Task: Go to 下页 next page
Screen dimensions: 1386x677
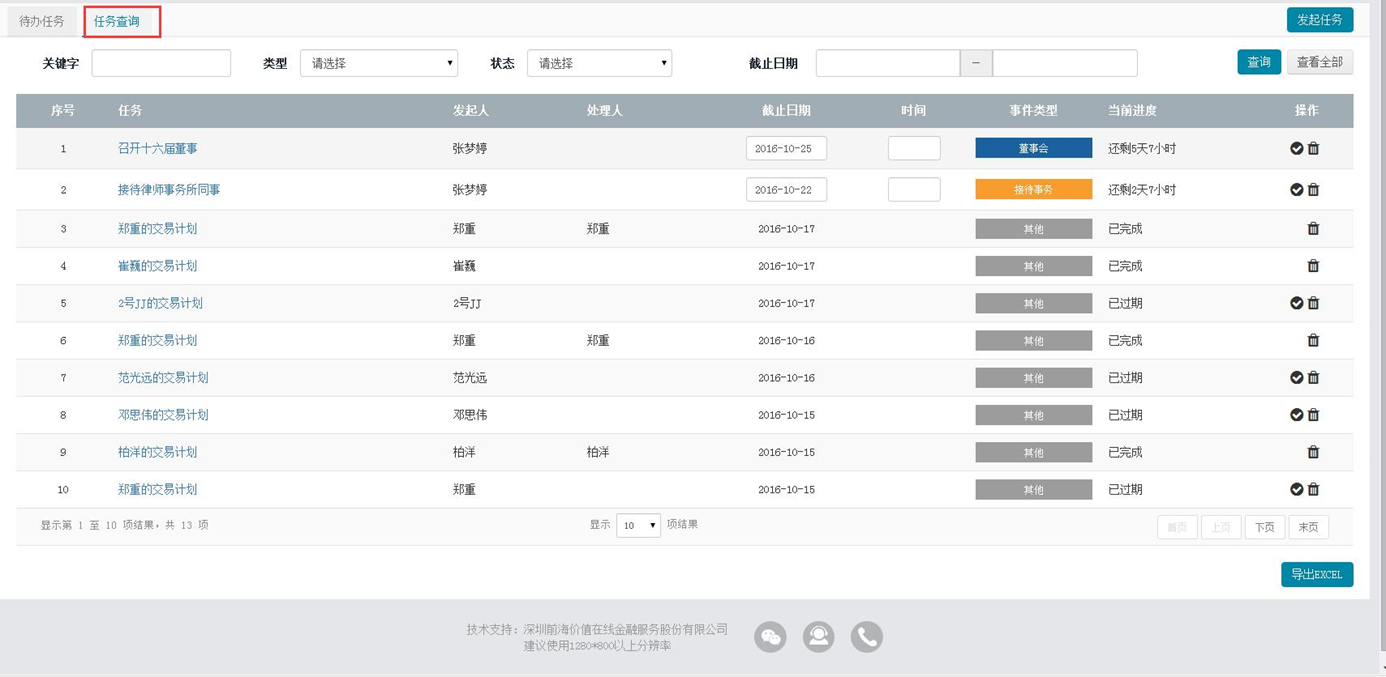Action: pos(1264,527)
